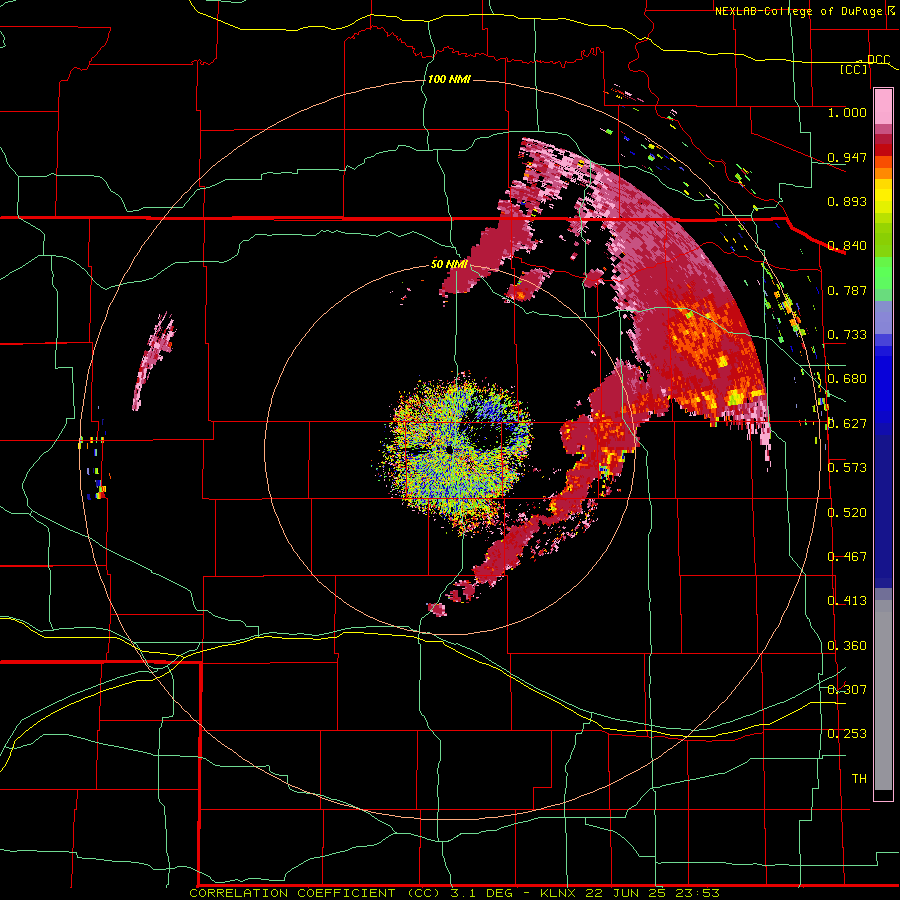This screenshot has height=900, width=900.
Task: Click the 0.467 legend value
Action: click(x=847, y=557)
